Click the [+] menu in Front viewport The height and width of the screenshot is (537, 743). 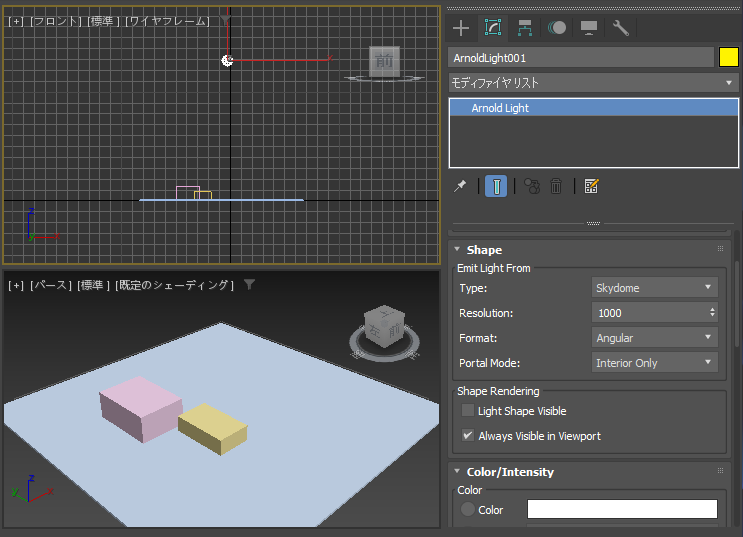pyautogui.click(x=16, y=21)
